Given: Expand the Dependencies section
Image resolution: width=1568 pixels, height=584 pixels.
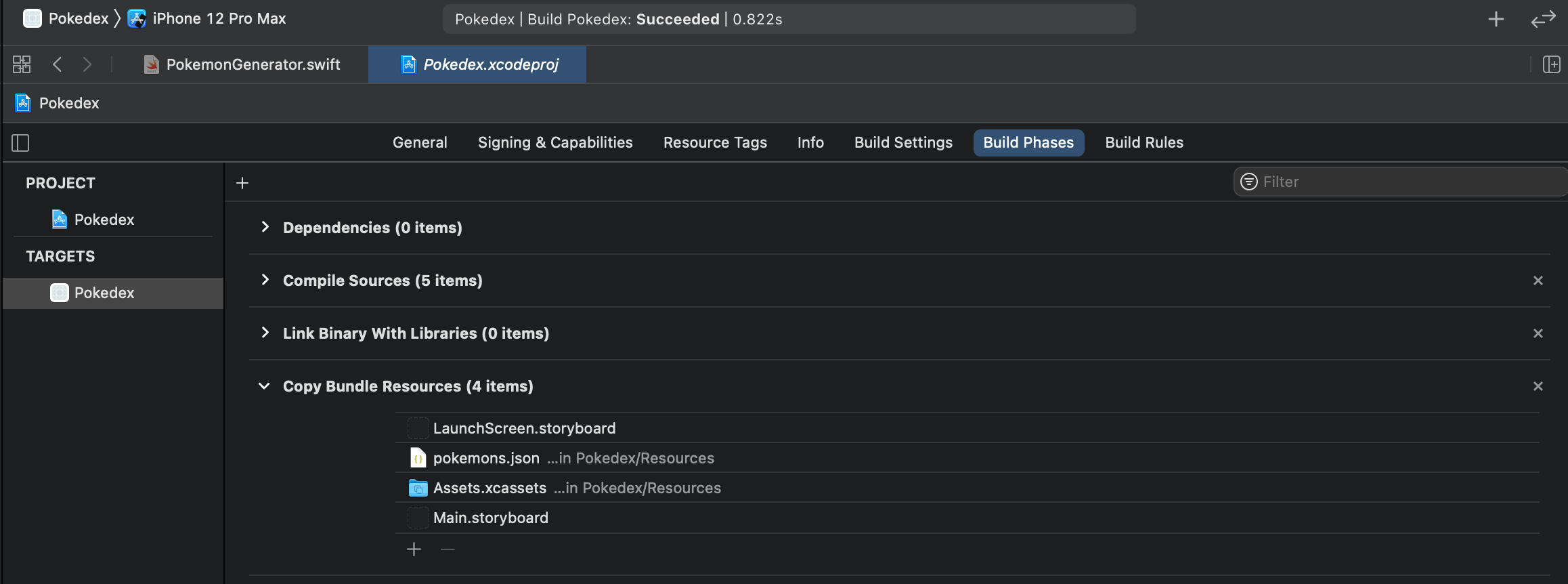Looking at the screenshot, I should click(265, 227).
